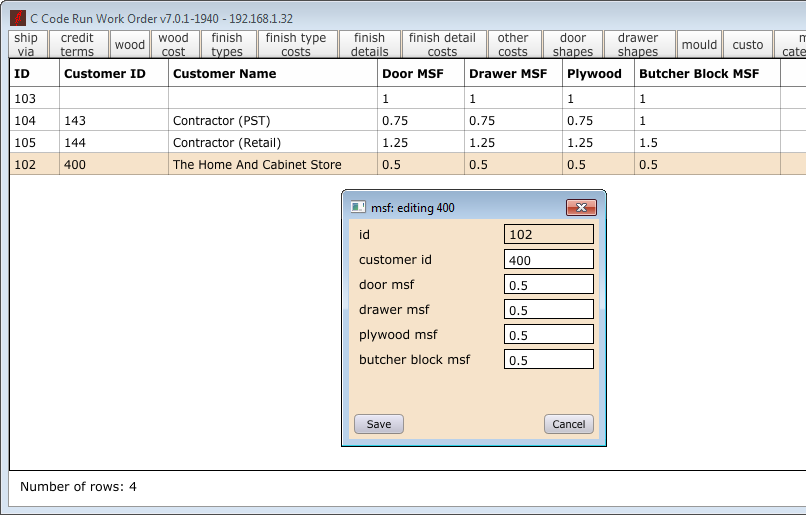
Task: Open the wood cost tab
Action: tap(173, 45)
